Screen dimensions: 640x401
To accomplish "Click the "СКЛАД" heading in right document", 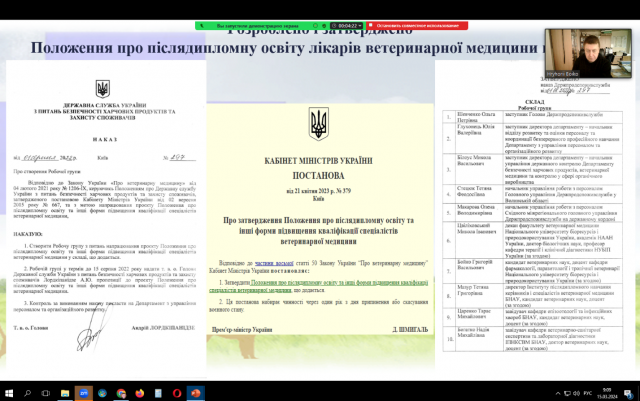I will coord(534,102).
